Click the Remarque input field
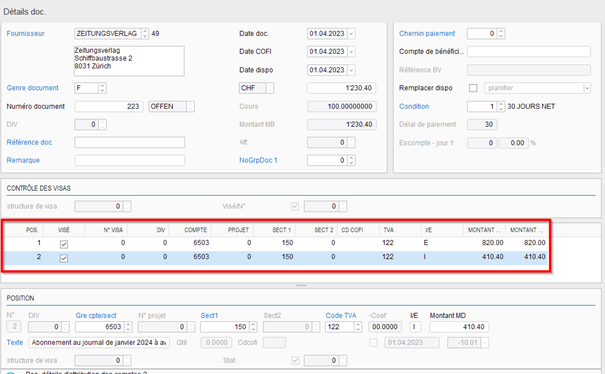Screen dimensions: 605x374 click(130, 160)
